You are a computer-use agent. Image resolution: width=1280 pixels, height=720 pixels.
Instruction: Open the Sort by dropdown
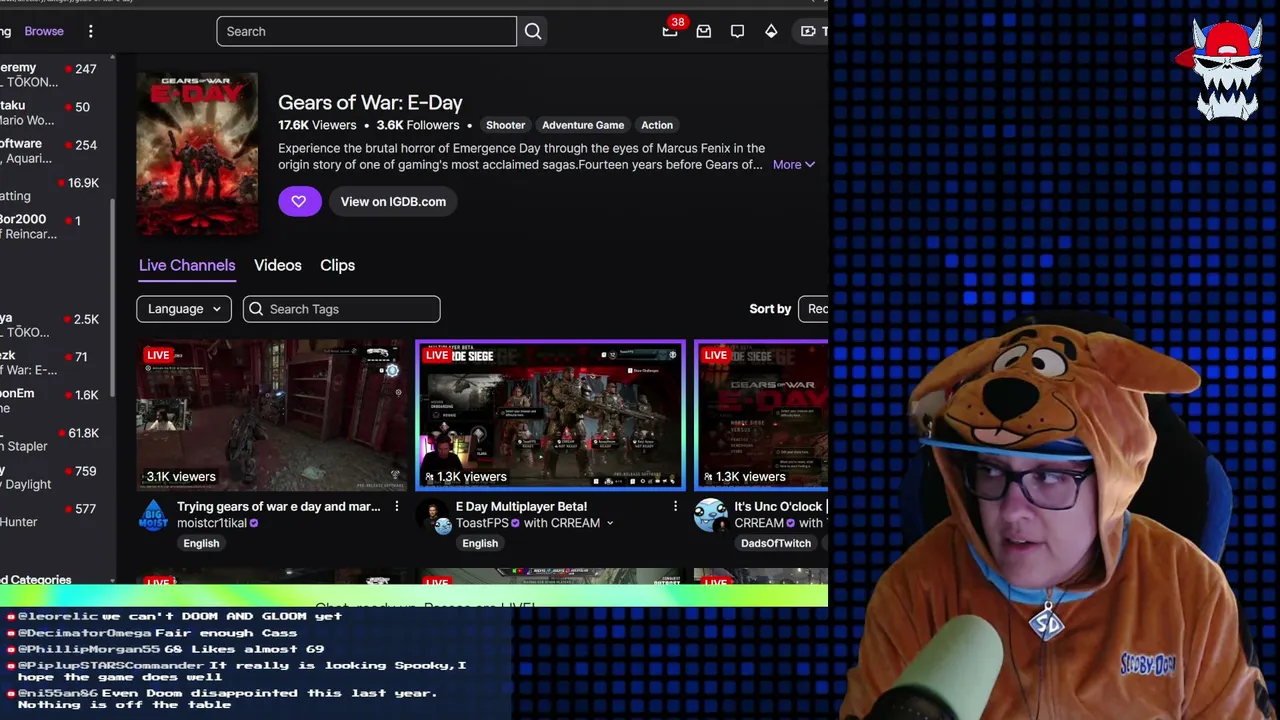click(813, 309)
